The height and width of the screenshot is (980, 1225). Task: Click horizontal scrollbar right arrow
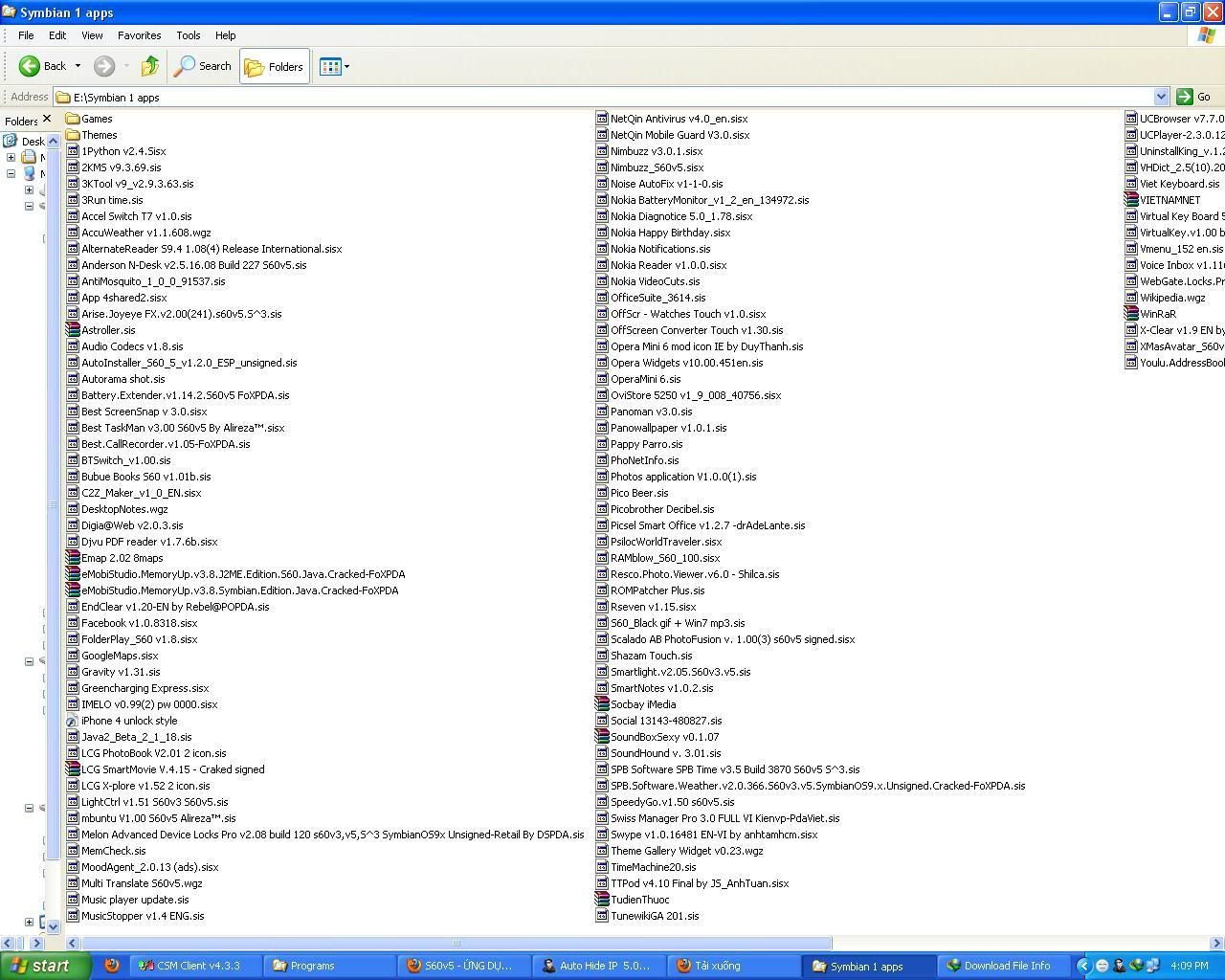1216,943
